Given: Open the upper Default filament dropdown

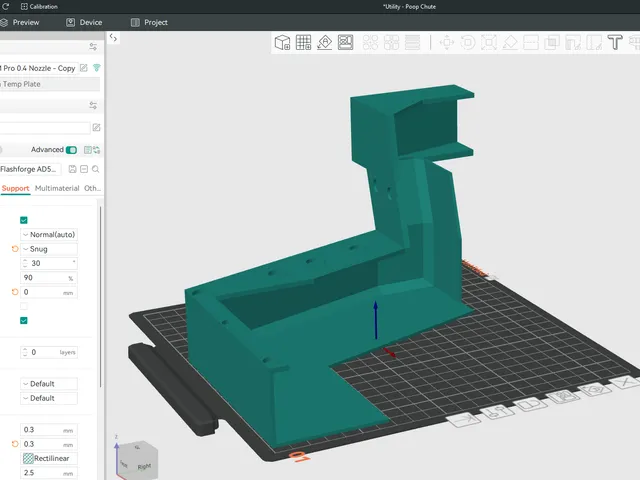Looking at the screenshot, I should (49, 384).
